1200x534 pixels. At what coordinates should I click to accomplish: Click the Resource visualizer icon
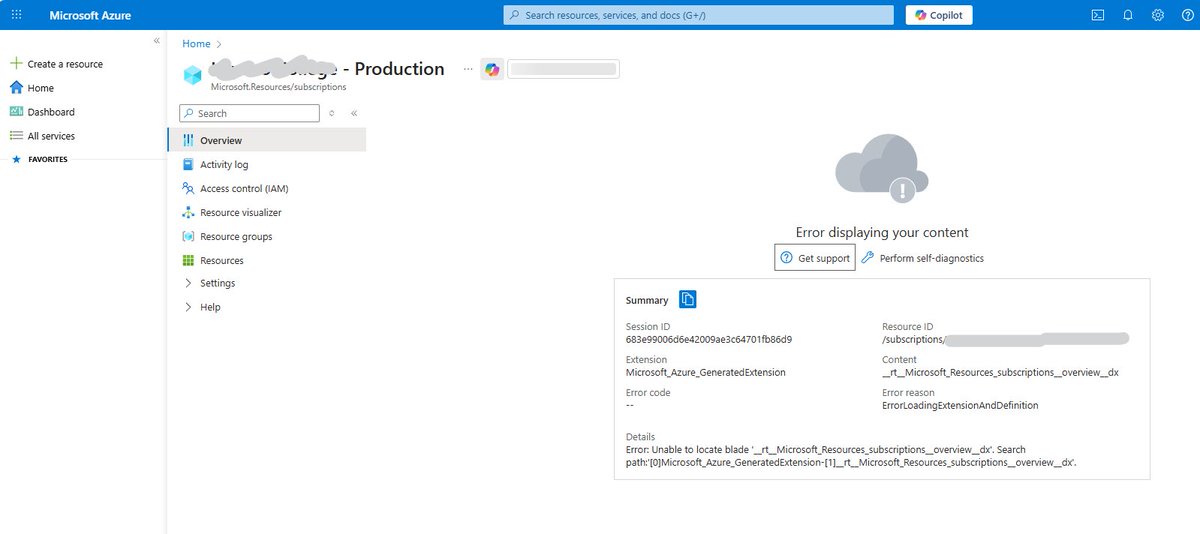click(x=188, y=213)
